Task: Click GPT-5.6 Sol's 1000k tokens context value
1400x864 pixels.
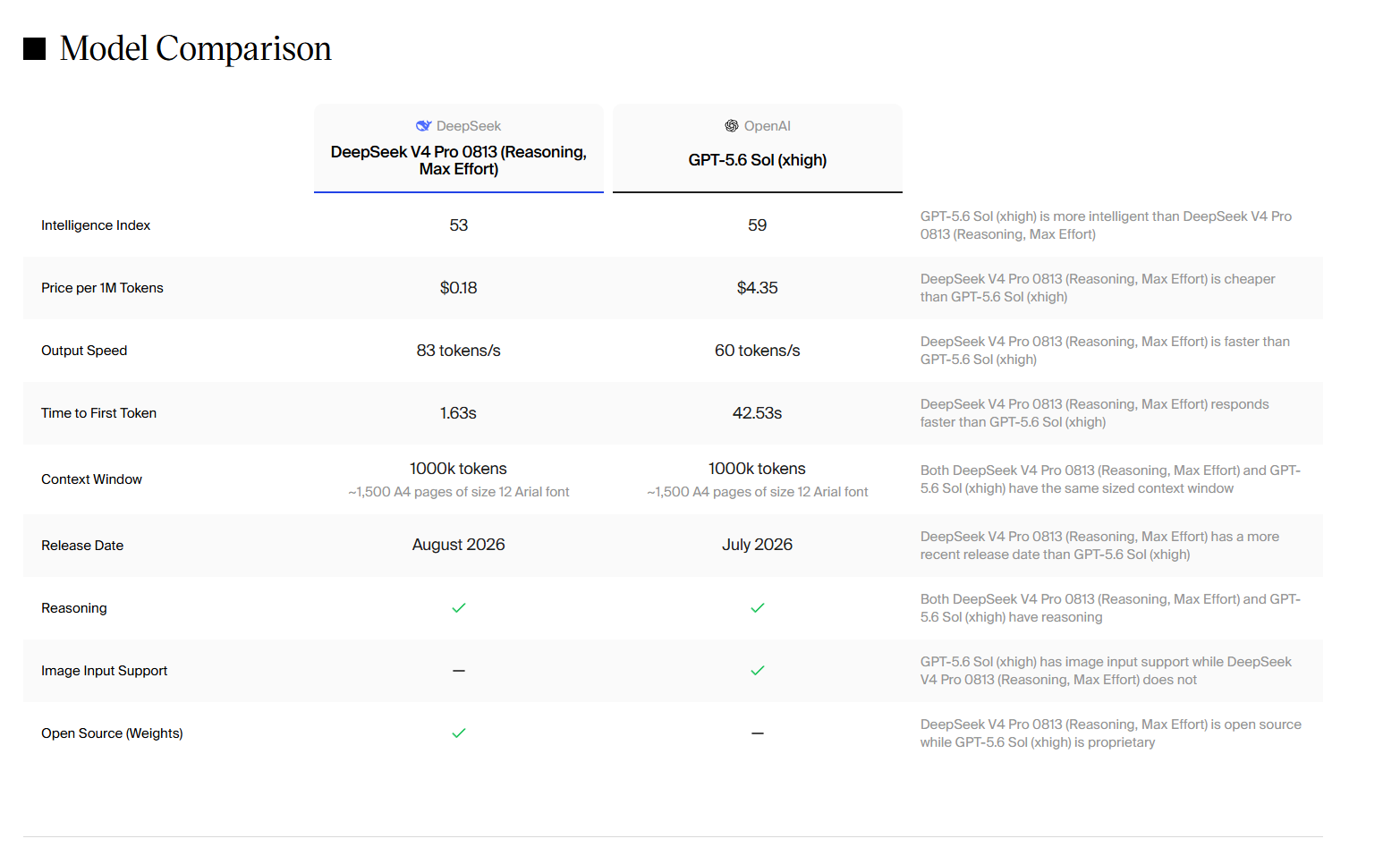Action: [758, 469]
